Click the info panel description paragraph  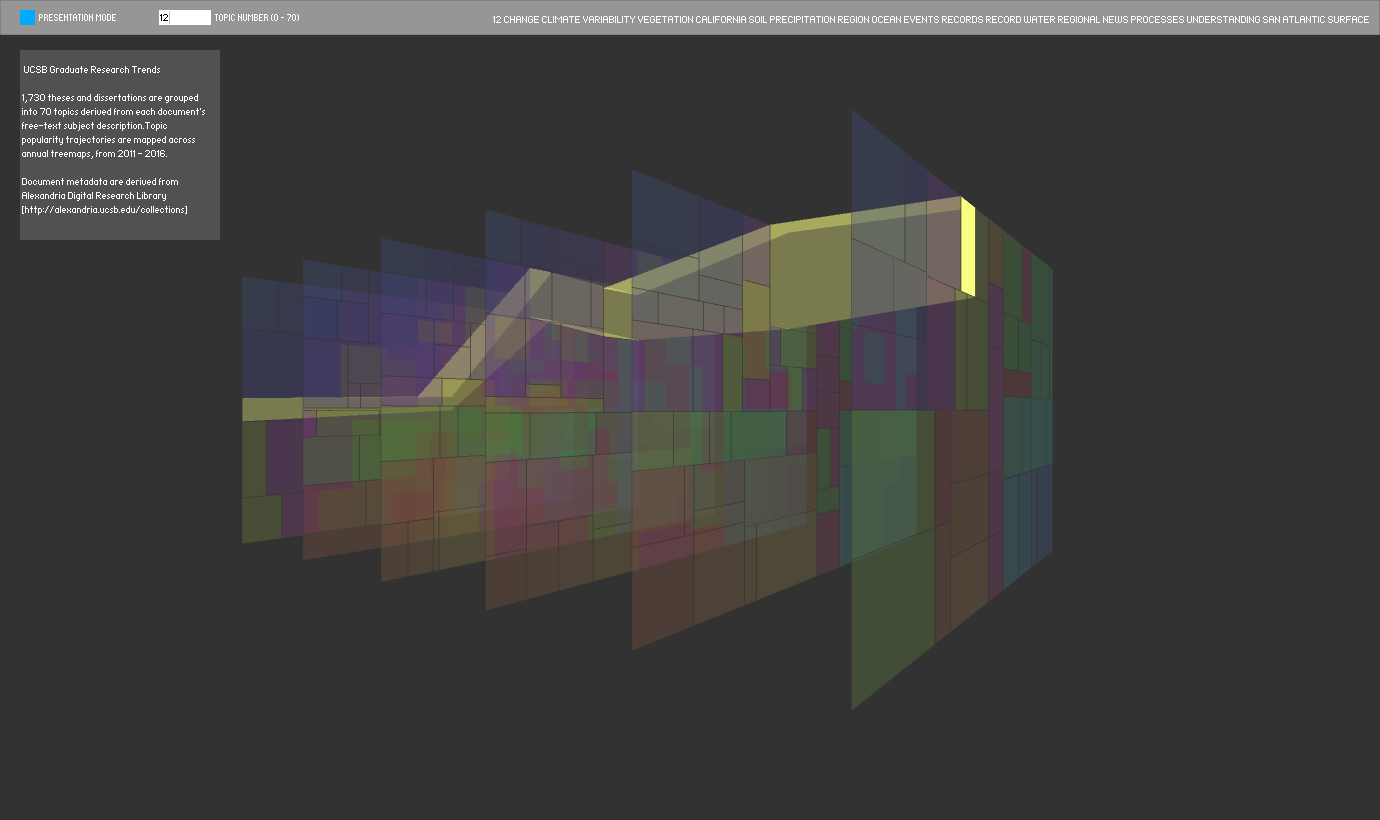[x=113, y=126]
